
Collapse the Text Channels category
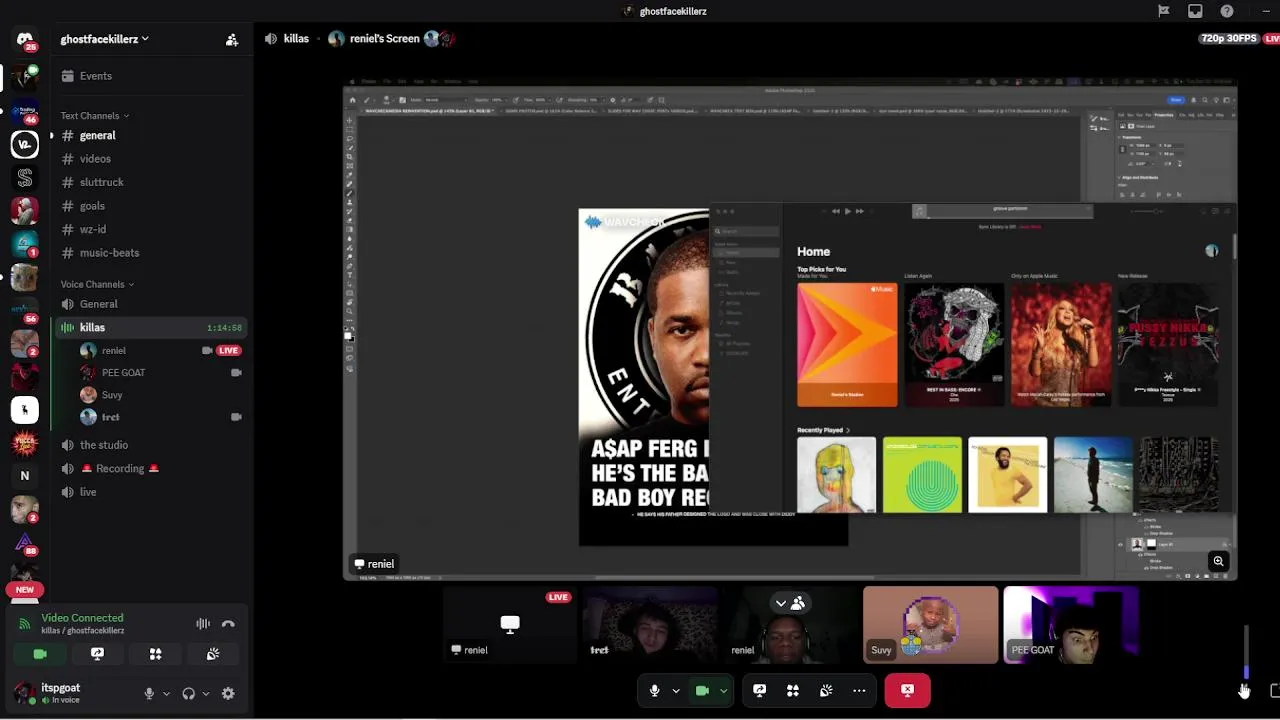(x=96, y=116)
